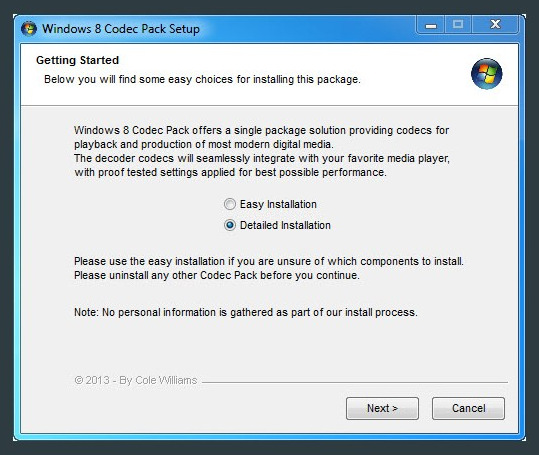The height and width of the screenshot is (455, 539).
Task: Click the "Windows 8 Codec Pack Setup" title
Action: [121, 29]
